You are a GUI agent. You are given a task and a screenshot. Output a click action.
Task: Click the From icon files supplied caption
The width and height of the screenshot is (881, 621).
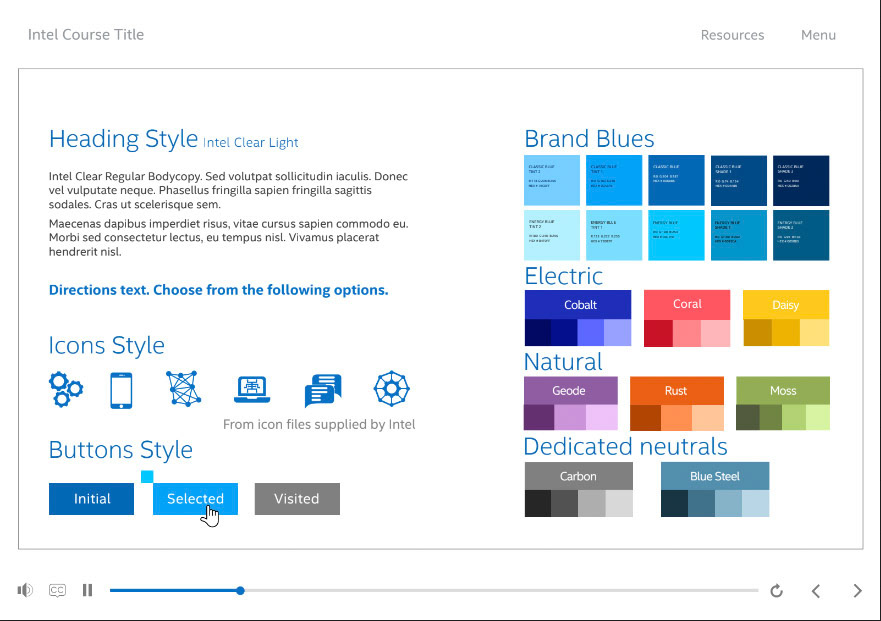tap(319, 424)
